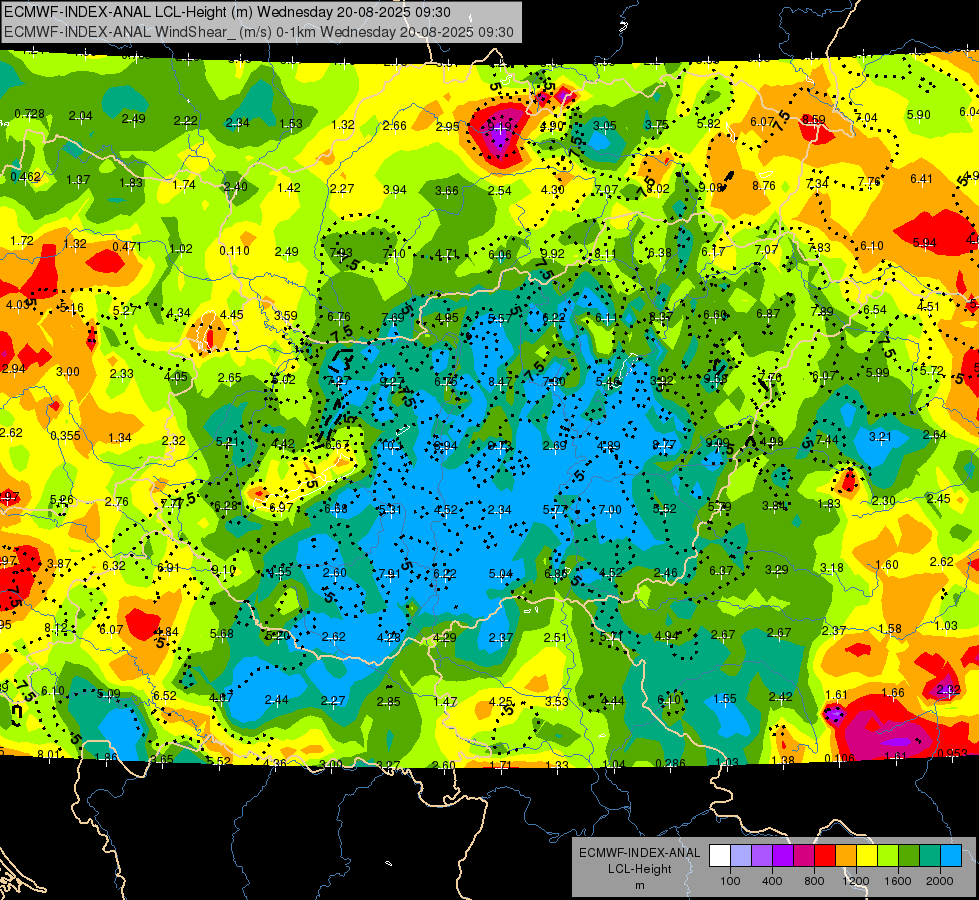Click wind shear value 3.66
This screenshot has width=979, height=900.
point(447,190)
